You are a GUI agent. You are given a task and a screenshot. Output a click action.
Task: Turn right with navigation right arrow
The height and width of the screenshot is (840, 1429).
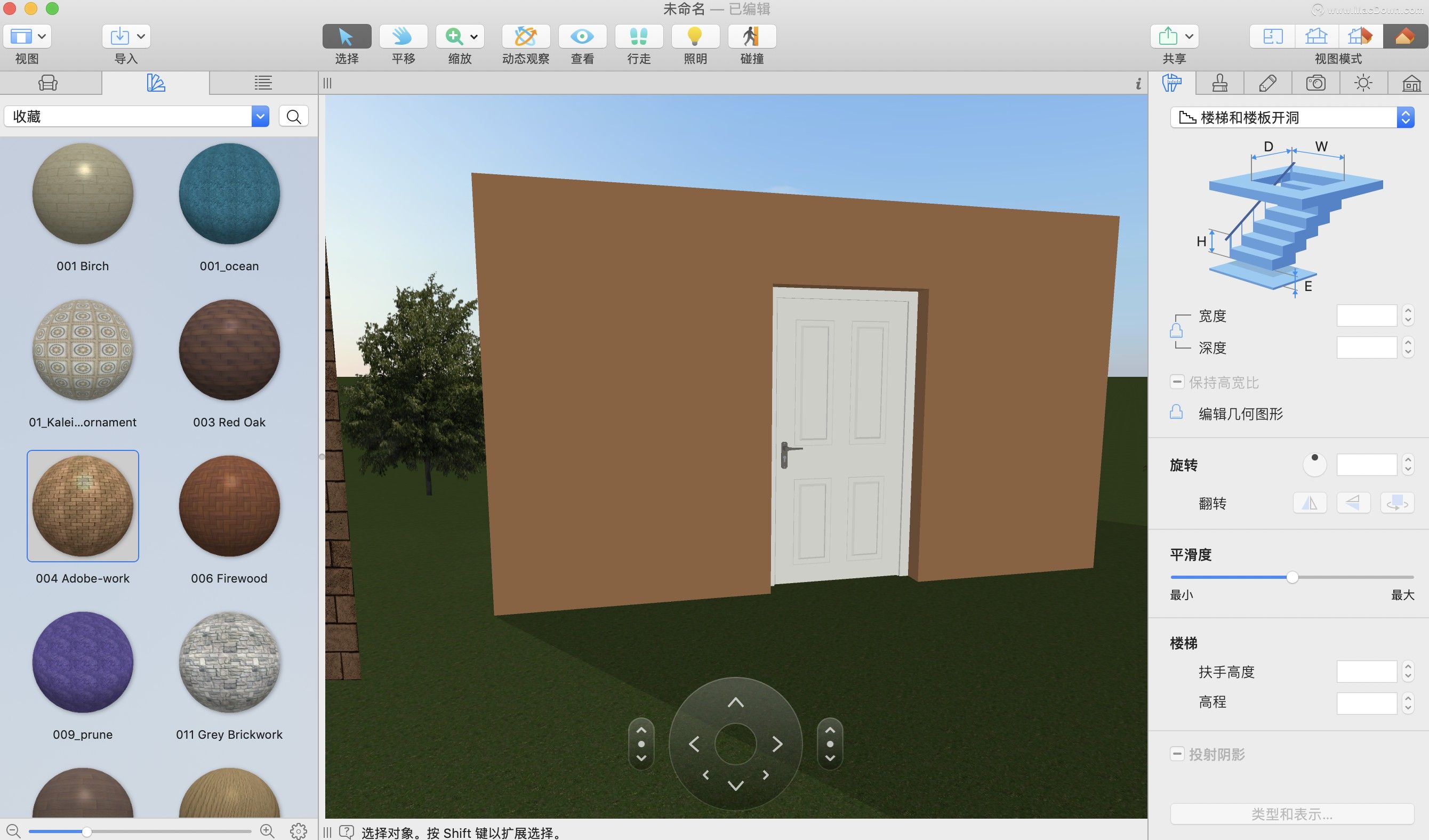777,744
